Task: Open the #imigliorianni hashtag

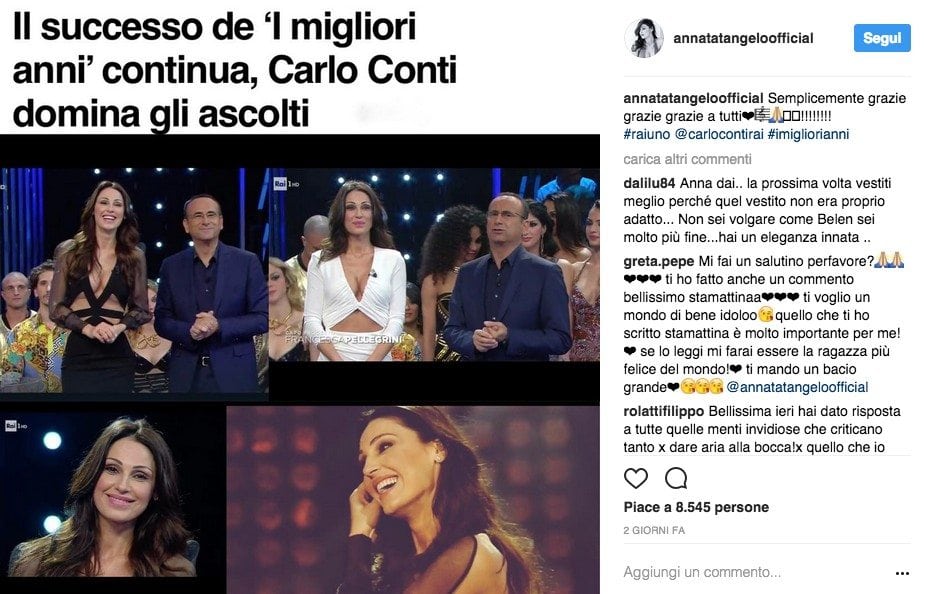Action: tap(808, 134)
